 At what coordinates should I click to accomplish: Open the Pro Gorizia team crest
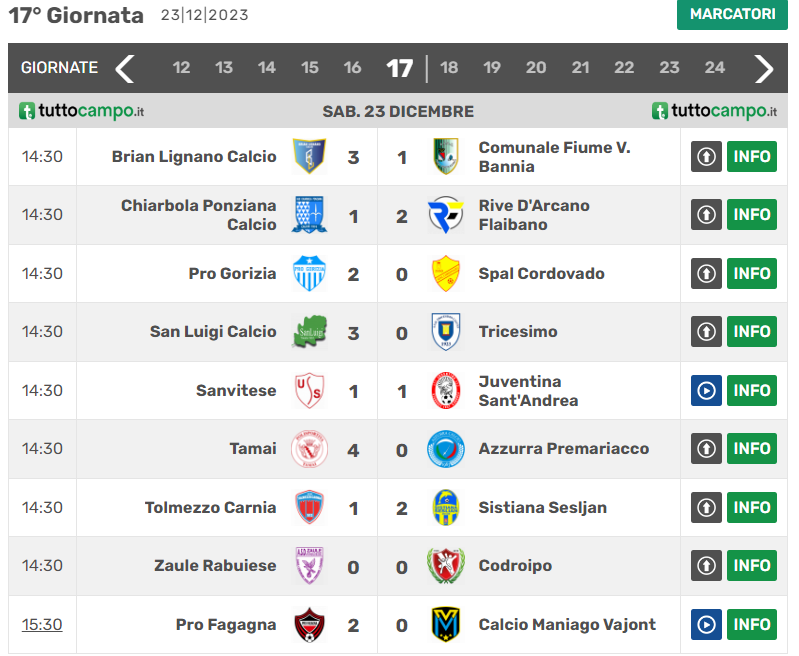309,274
